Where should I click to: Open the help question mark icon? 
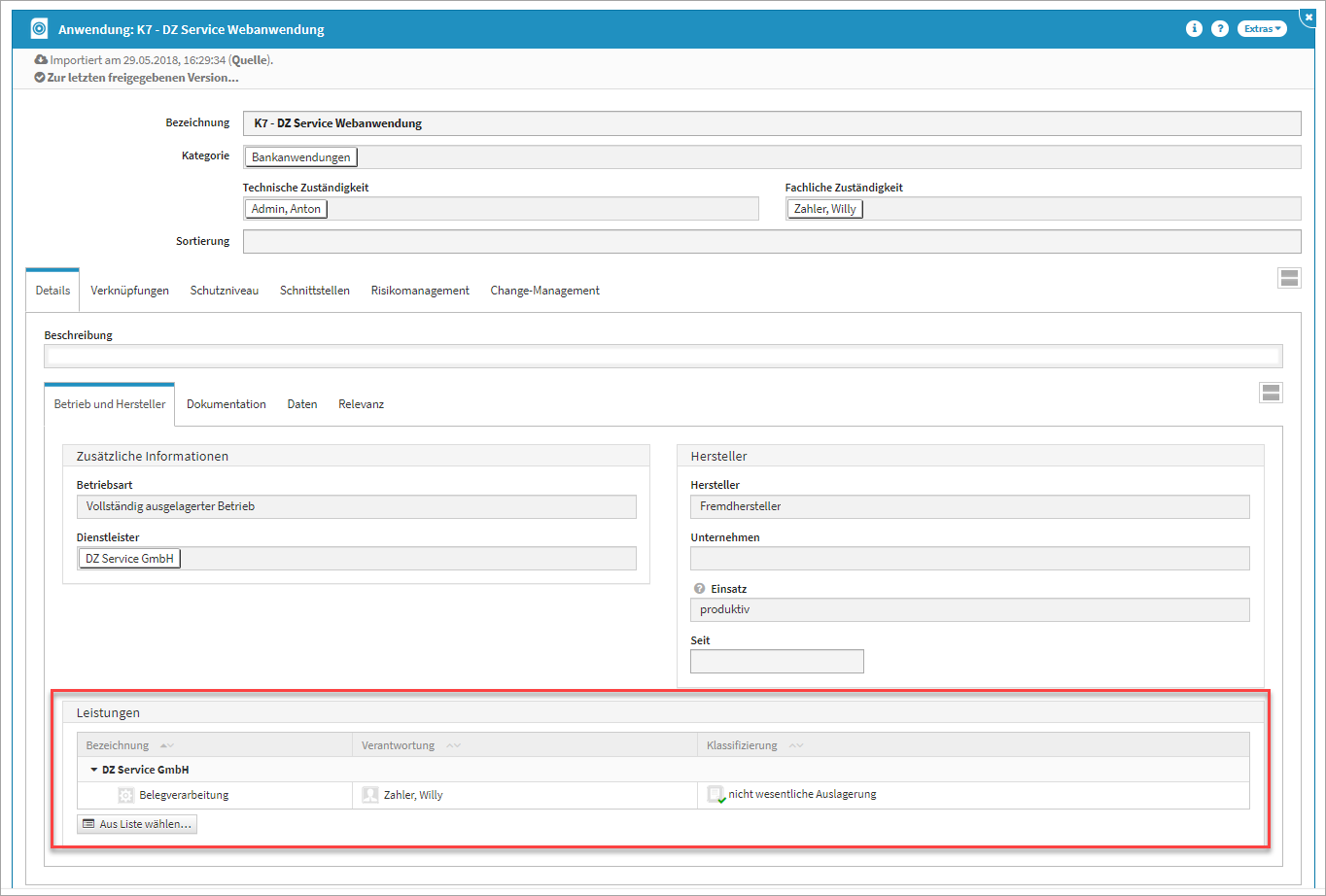click(1220, 29)
